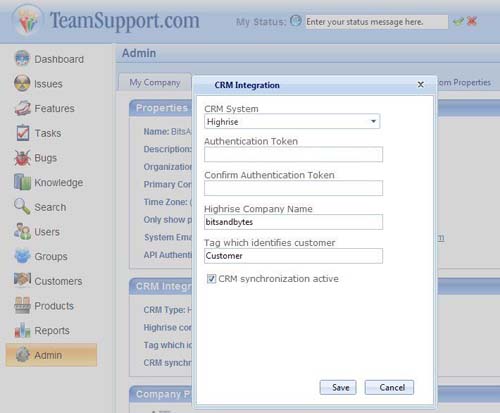Click the Admin page heading
This screenshot has height=413, width=500.
139,53
